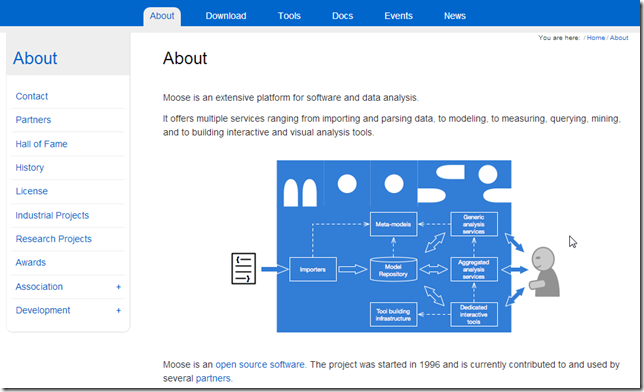Open the Tools tab
Screen dimensions: 644x392
(289, 16)
